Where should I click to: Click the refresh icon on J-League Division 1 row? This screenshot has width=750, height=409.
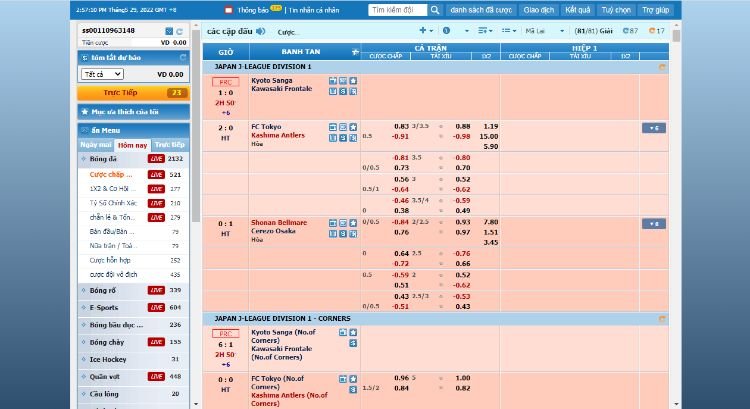(661, 66)
